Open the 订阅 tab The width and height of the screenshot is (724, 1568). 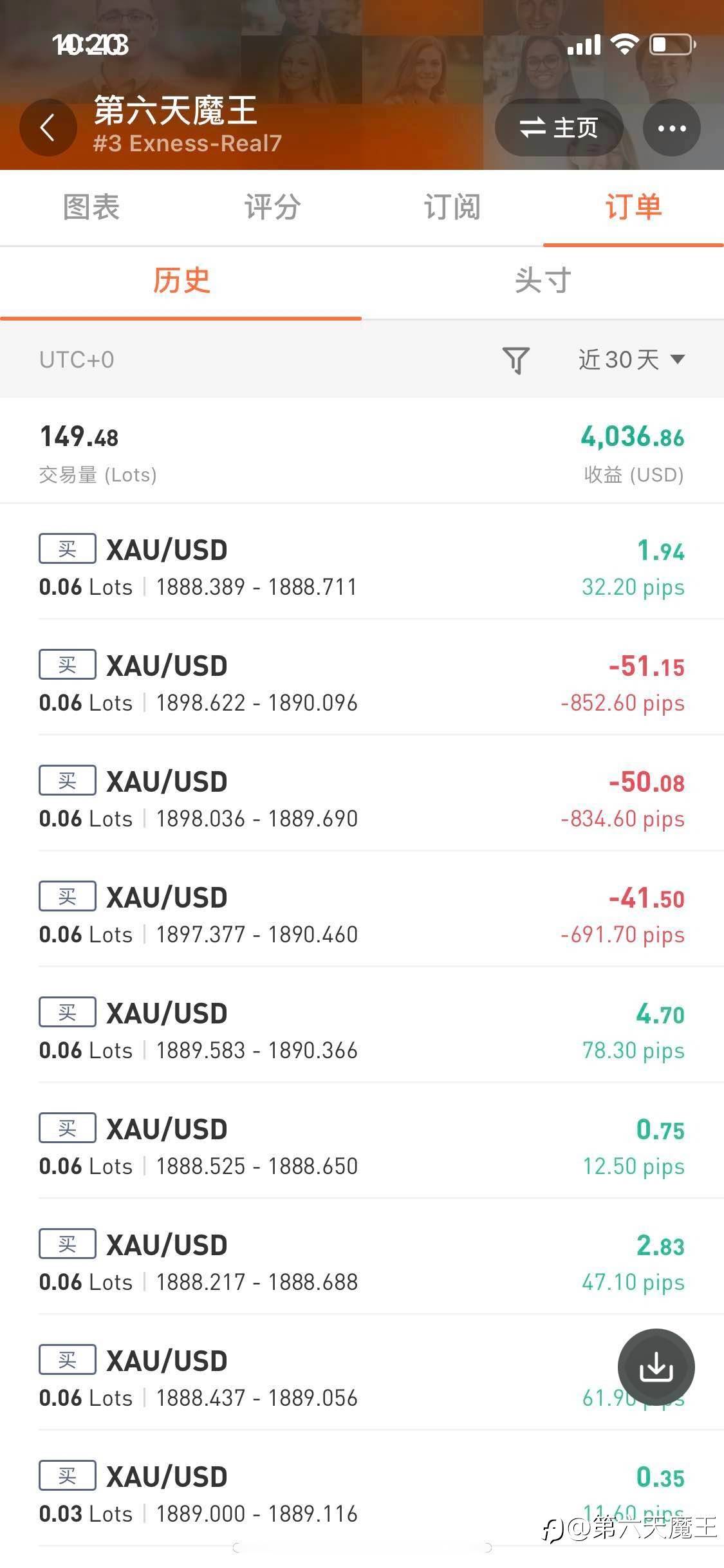point(452,207)
